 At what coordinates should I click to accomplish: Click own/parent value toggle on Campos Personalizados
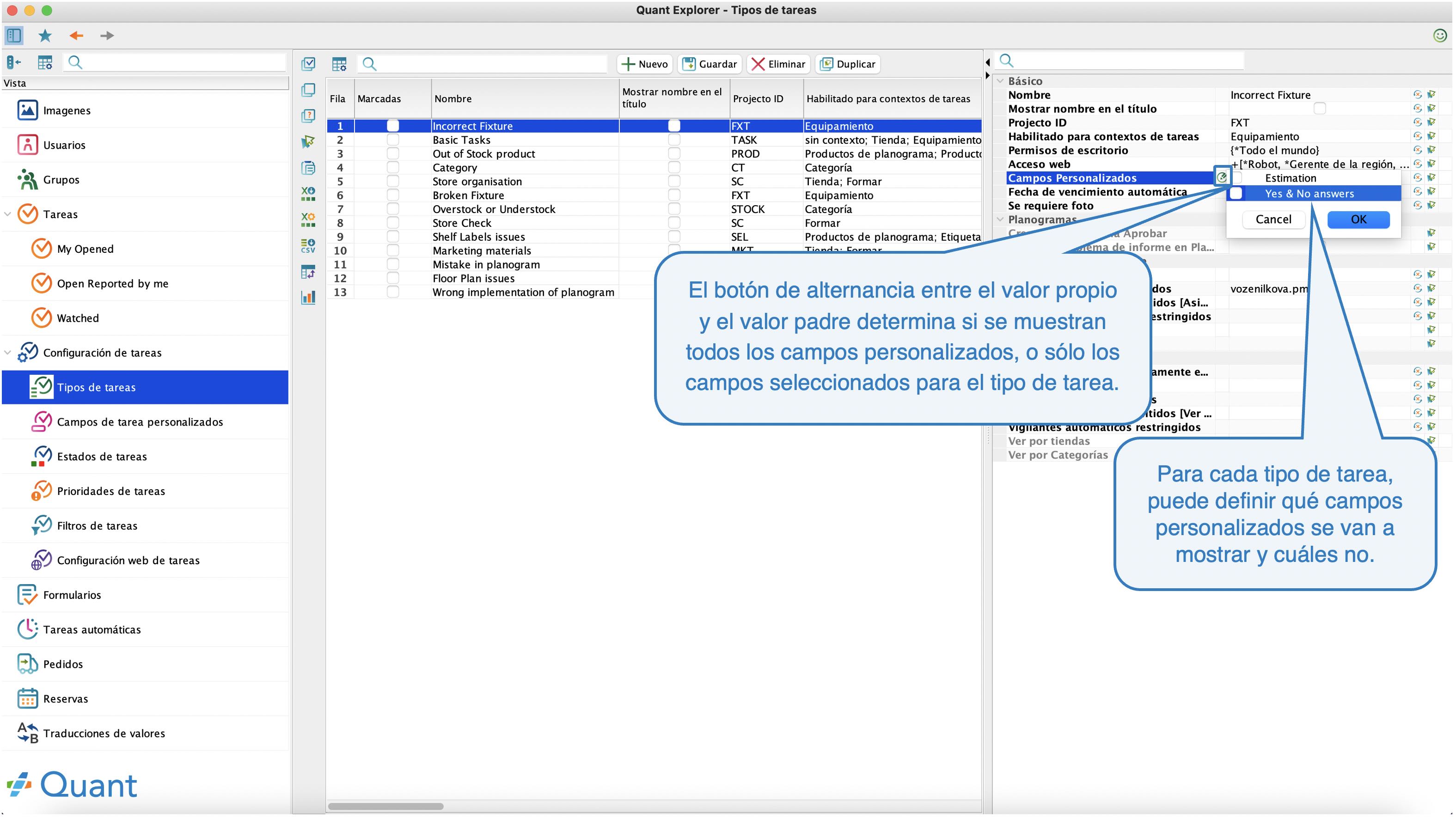click(1222, 177)
